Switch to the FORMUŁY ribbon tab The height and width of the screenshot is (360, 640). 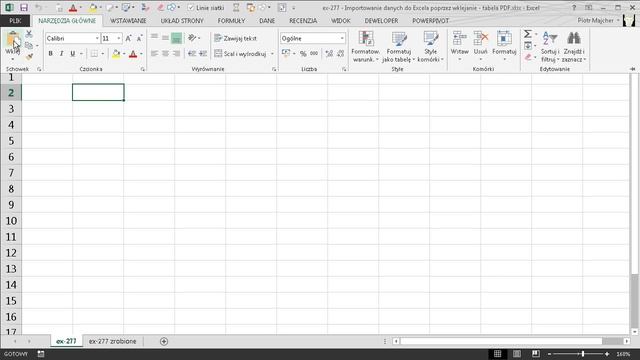(x=231, y=20)
